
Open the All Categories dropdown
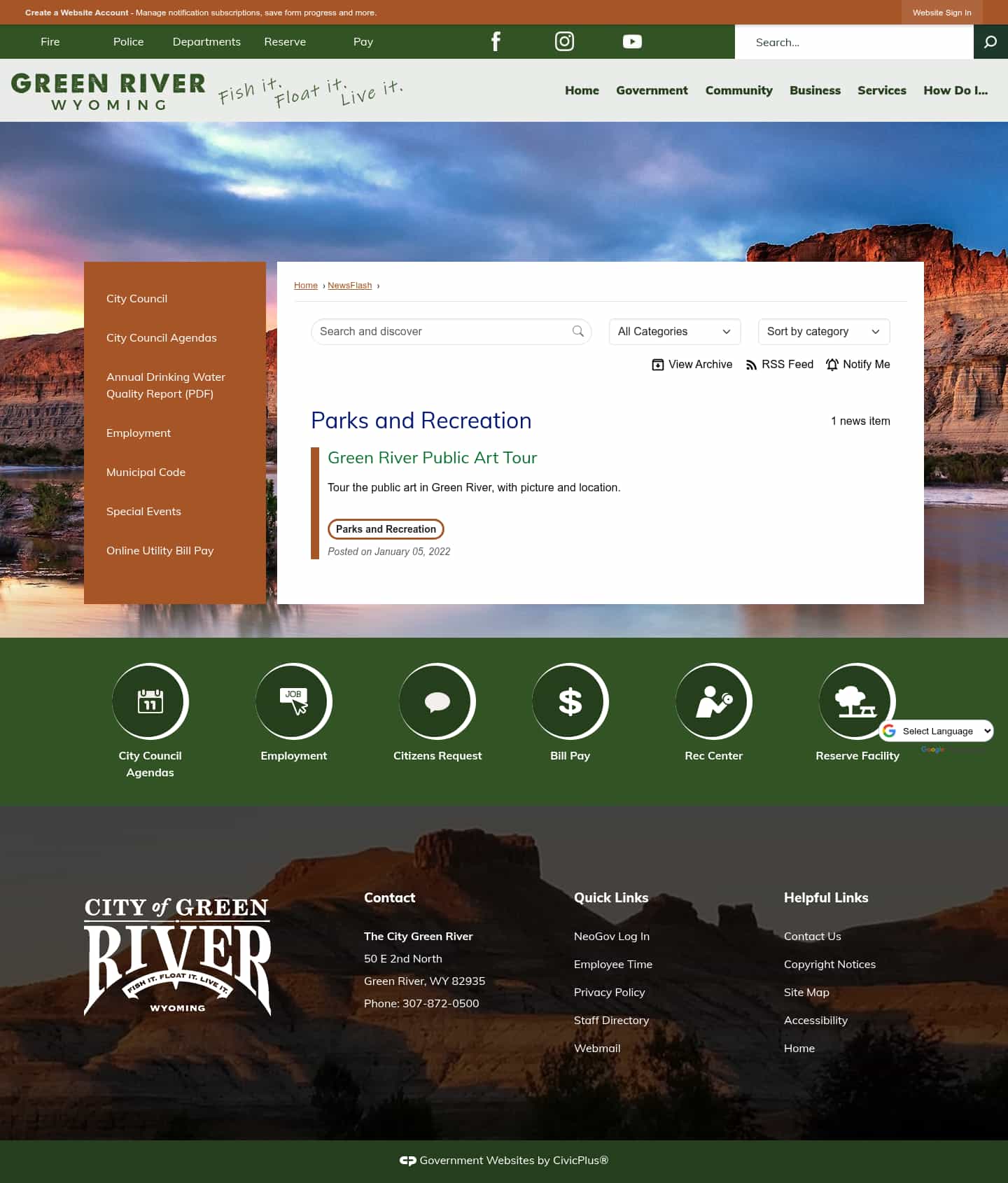click(675, 332)
